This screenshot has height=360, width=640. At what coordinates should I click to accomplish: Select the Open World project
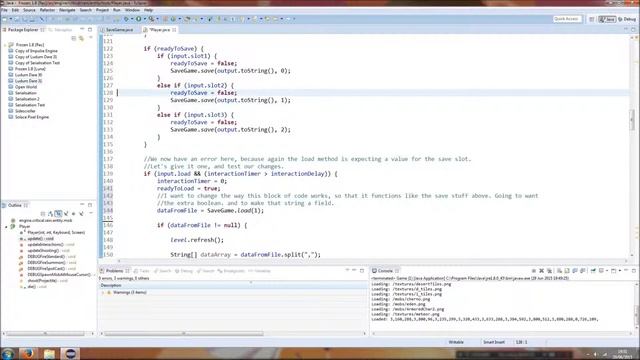(x=26, y=87)
